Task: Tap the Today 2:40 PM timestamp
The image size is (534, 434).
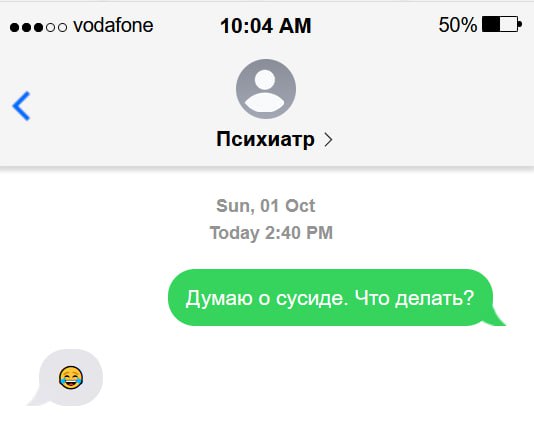Action: pos(271,233)
